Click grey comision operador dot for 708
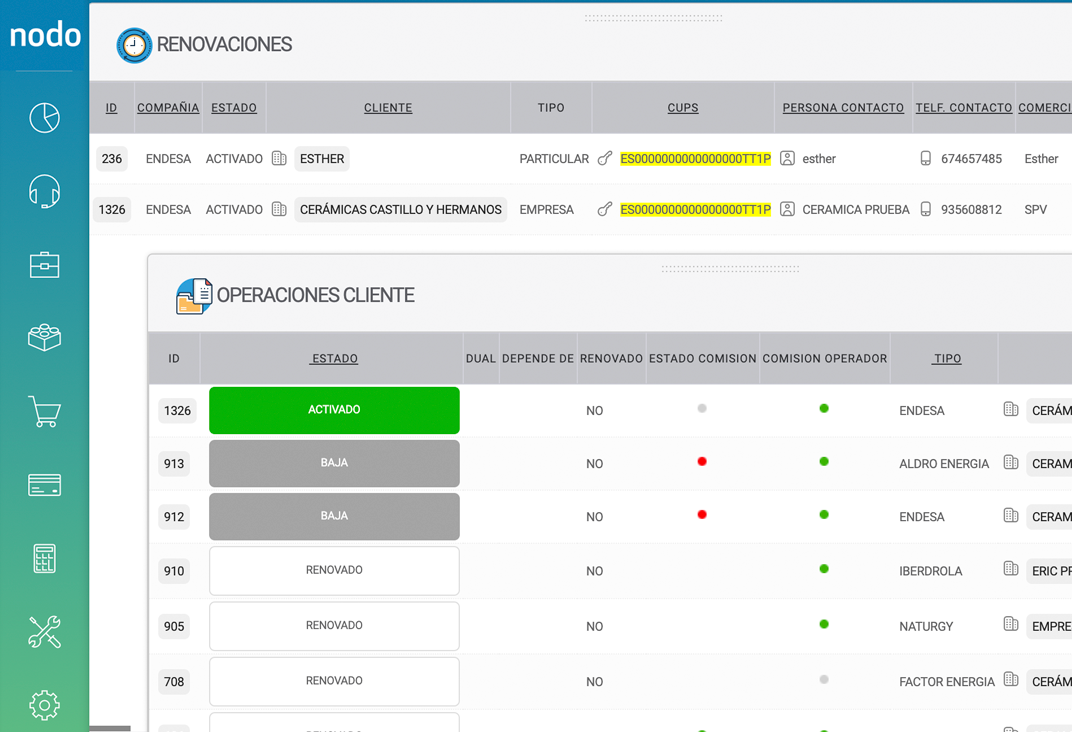 pos(824,679)
